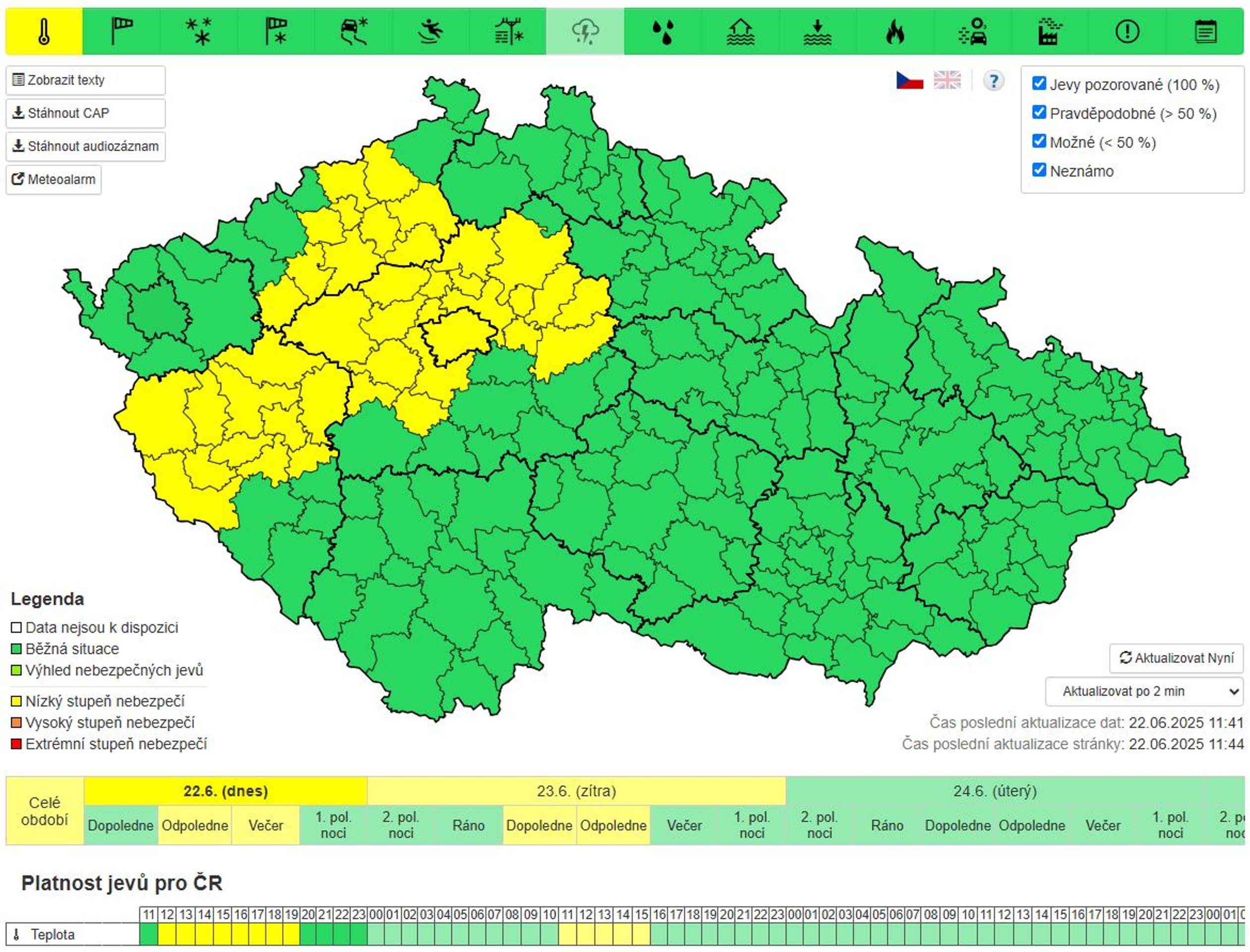Toggle Jevy pozorované (100 %) checkbox

1039,83
